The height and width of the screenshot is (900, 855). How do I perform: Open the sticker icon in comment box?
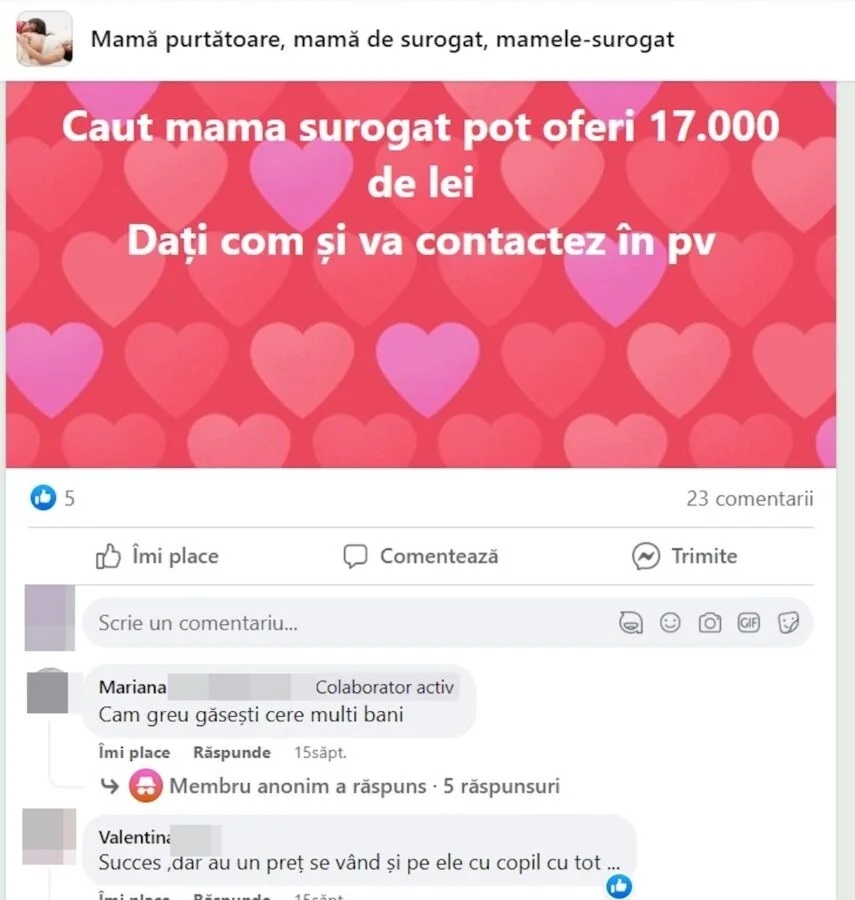pyautogui.click(x=788, y=623)
